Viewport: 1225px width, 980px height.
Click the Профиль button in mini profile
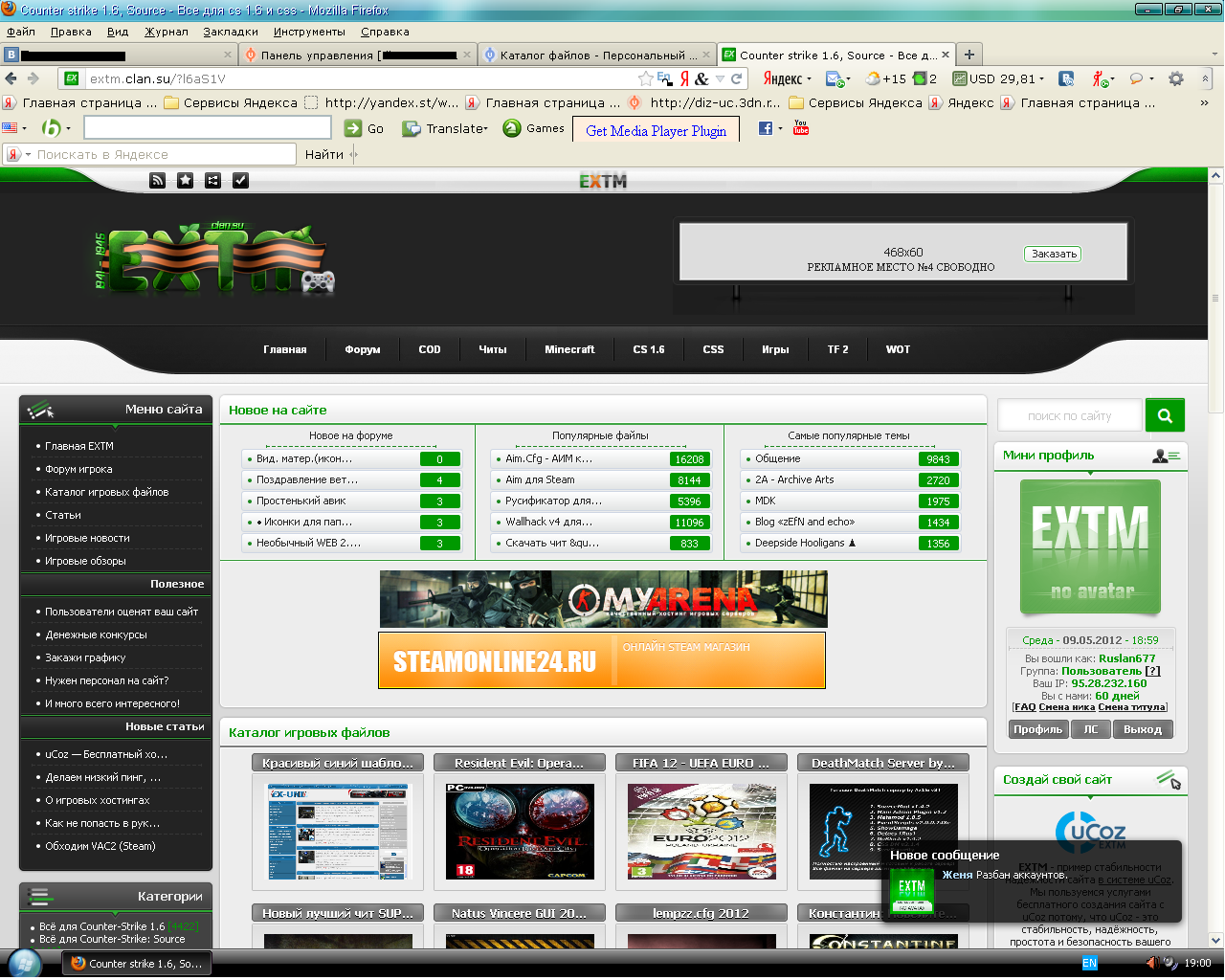[x=1038, y=729]
